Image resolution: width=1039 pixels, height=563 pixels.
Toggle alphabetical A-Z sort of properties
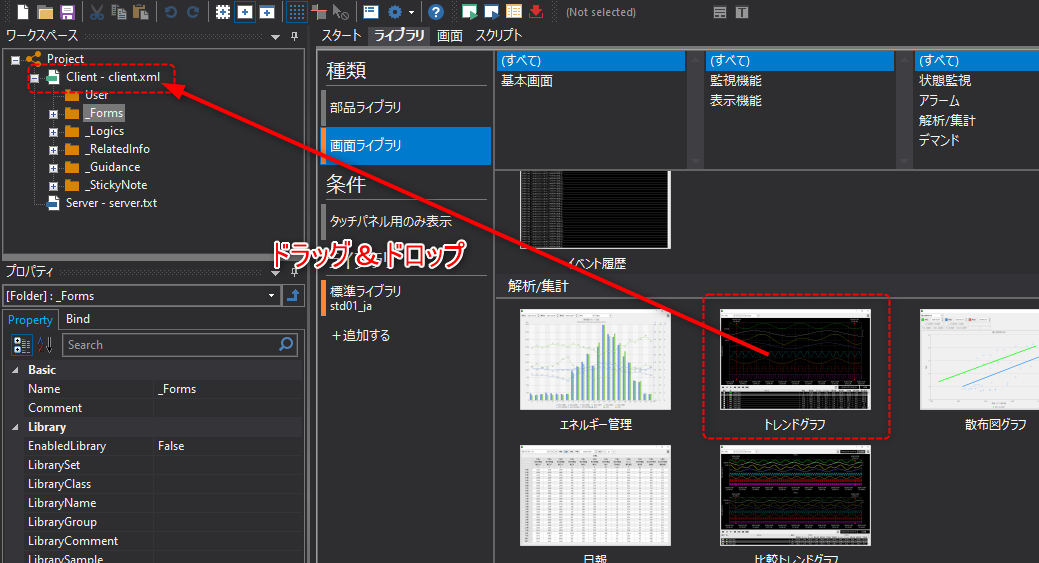click(x=45, y=345)
